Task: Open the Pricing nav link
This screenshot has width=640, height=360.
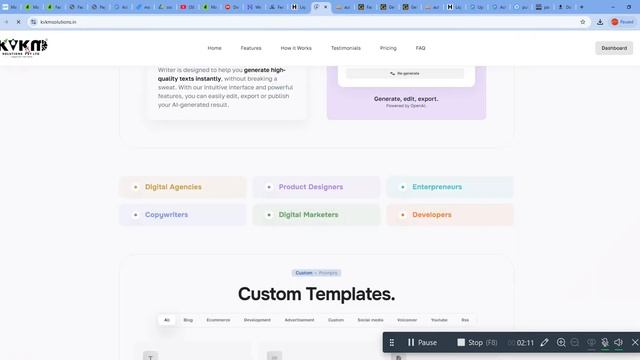Action: (388, 48)
